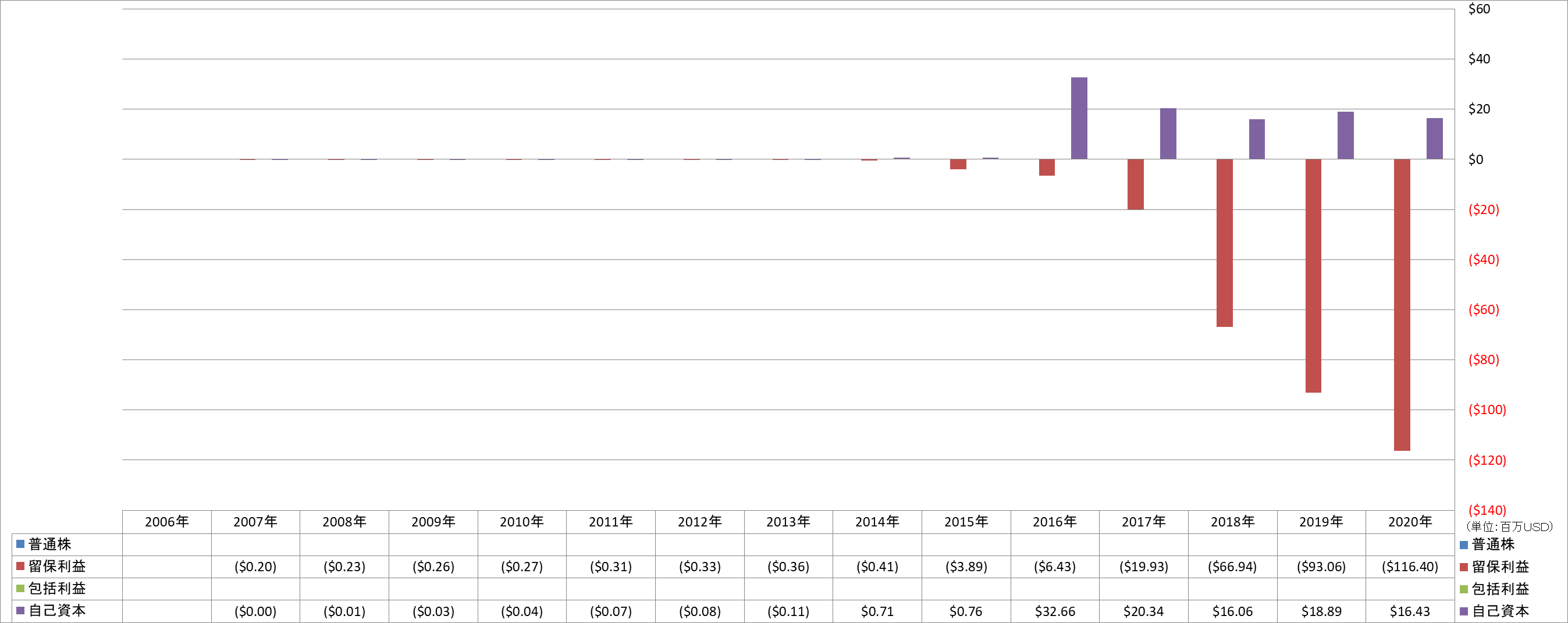Click the green swatch in 包括利益 table row header
This screenshot has width=1568, height=623.
pos(20,588)
